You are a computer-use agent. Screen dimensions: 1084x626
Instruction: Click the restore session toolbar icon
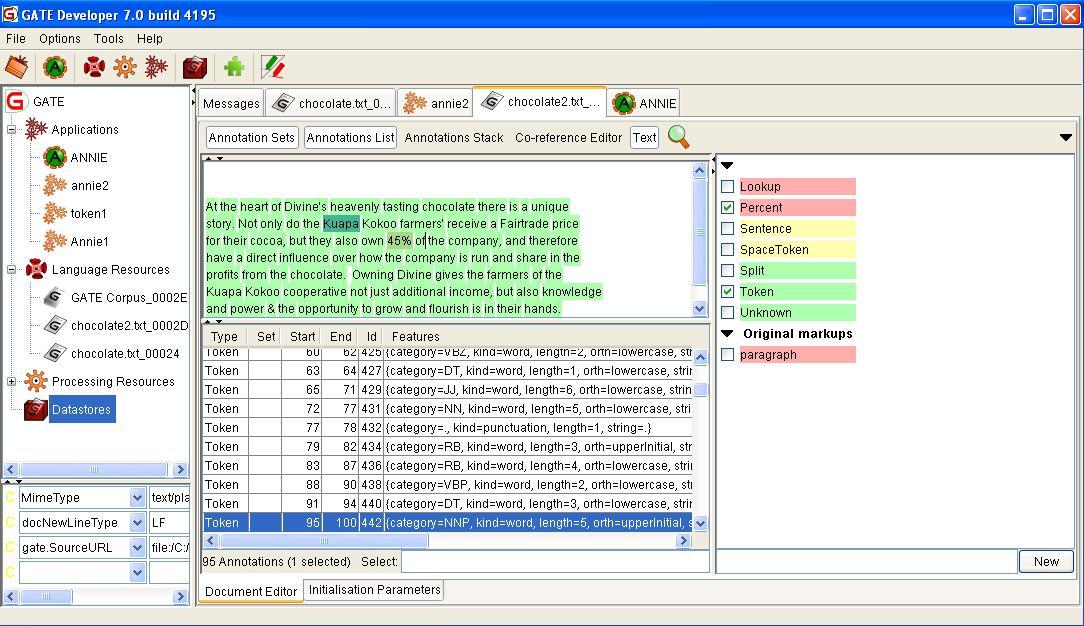[x=17, y=67]
